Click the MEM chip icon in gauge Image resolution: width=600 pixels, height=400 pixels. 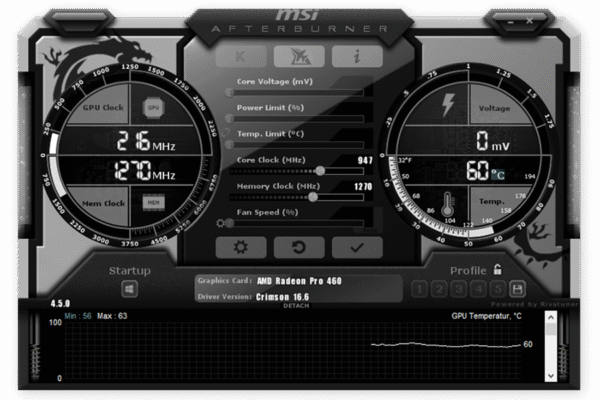pyautogui.click(x=153, y=202)
